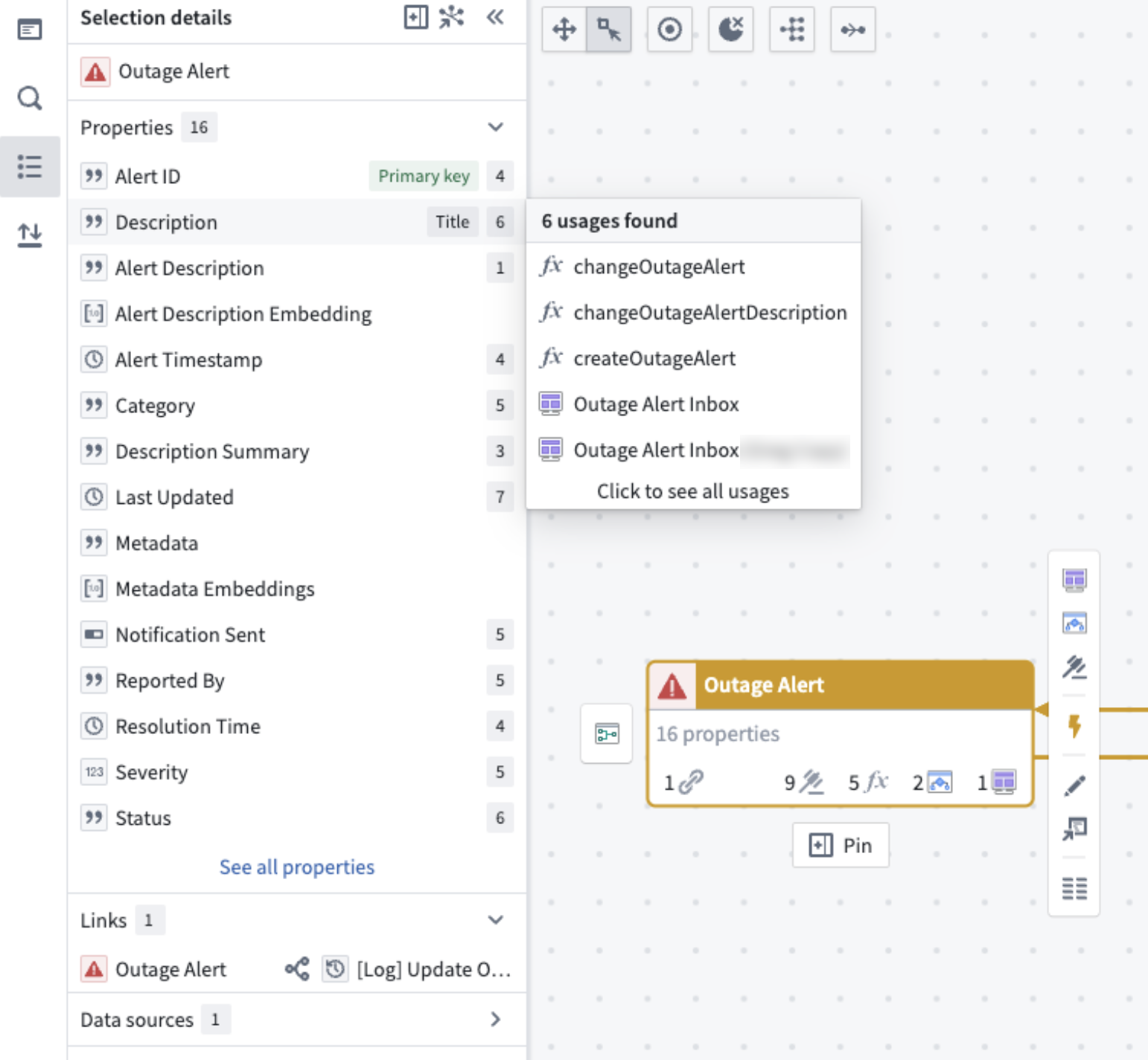Select the pan/move canvas tool
This screenshot has height=1060, width=1148.
(x=564, y=30)
